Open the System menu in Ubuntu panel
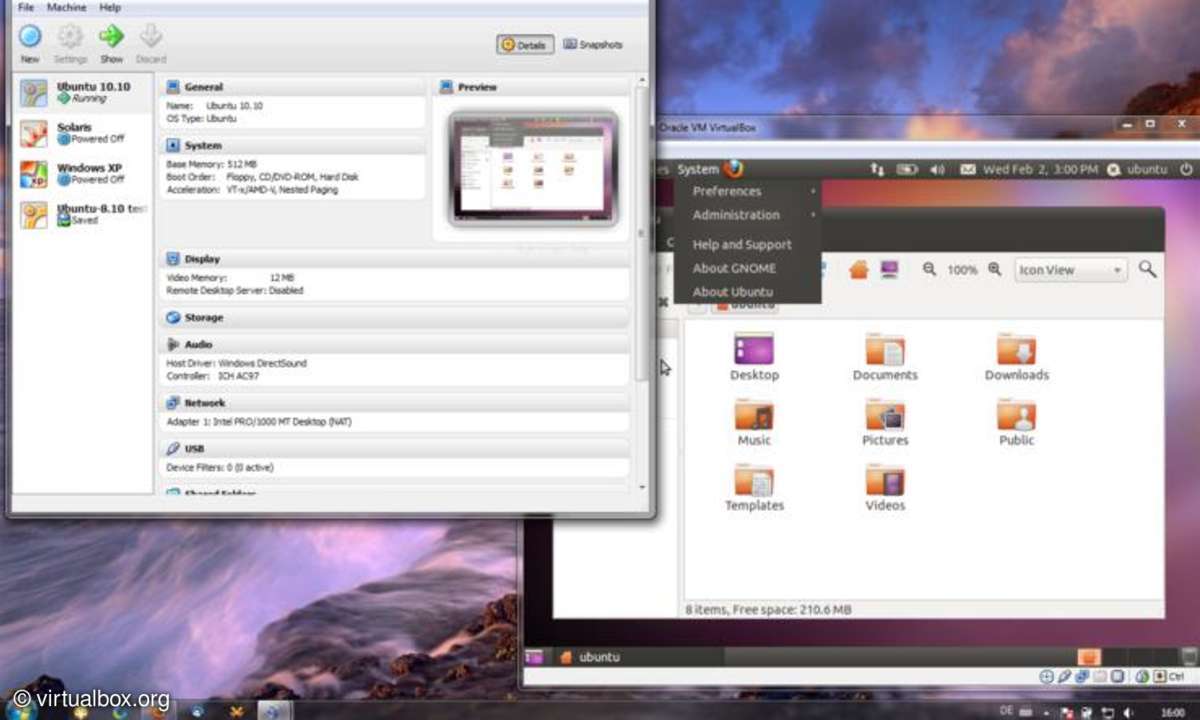The height and width of the screenshot is (720, 1200). (x=698, y=169)
